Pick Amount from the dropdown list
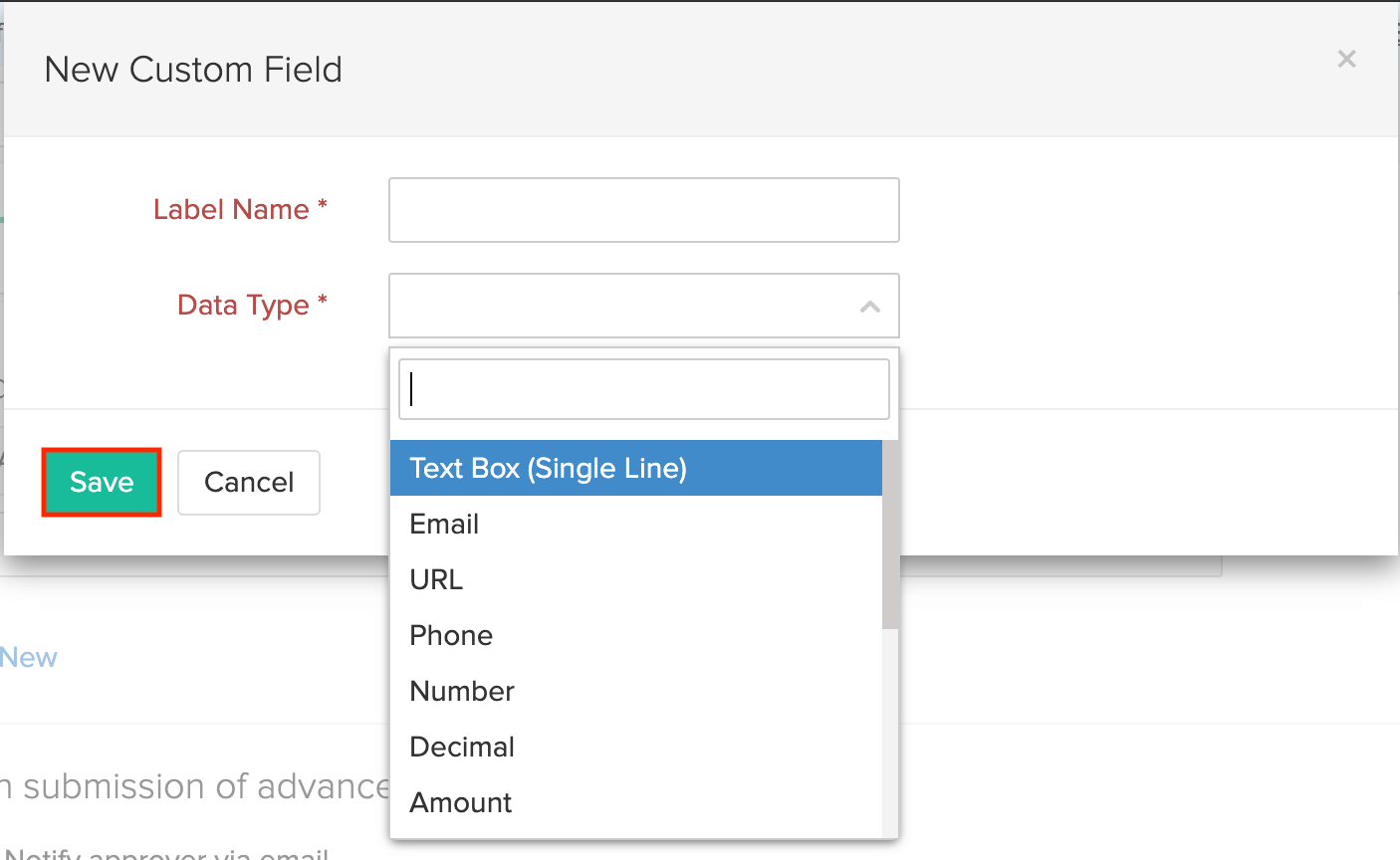Viewport: 1400px width, 860px height. click(x=461, y=802)
